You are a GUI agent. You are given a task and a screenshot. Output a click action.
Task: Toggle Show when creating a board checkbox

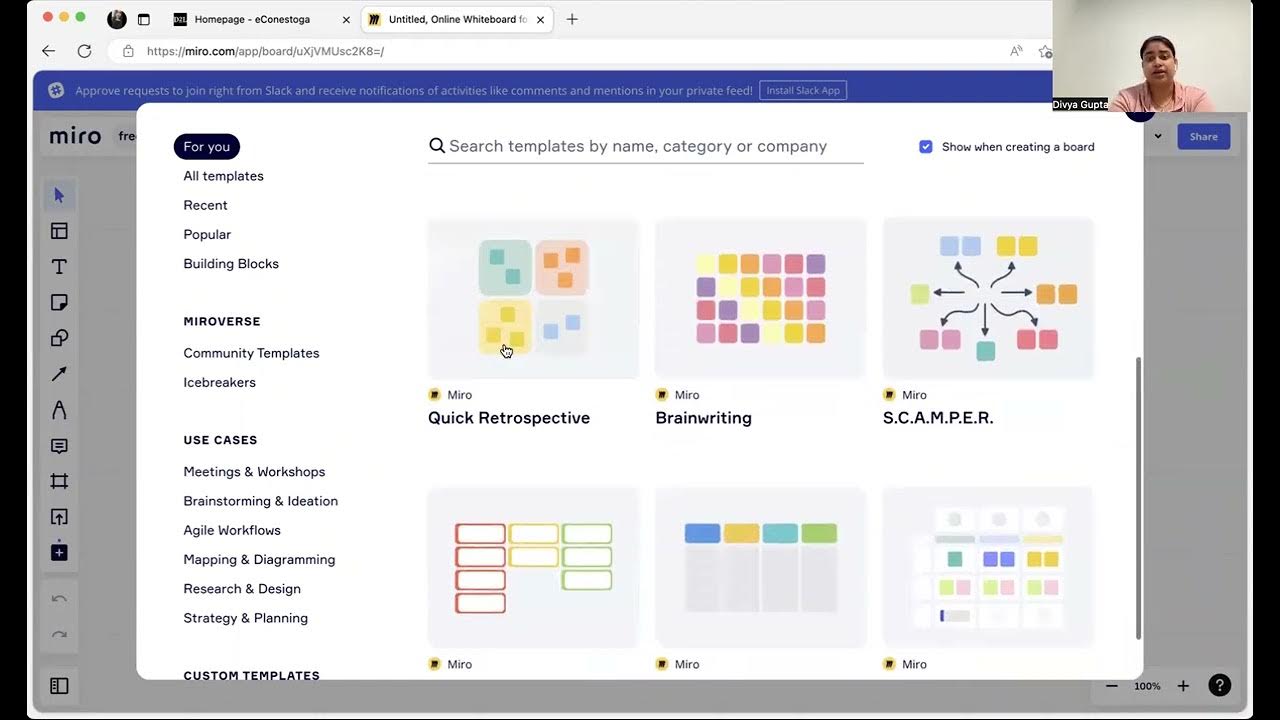(926, 147)
